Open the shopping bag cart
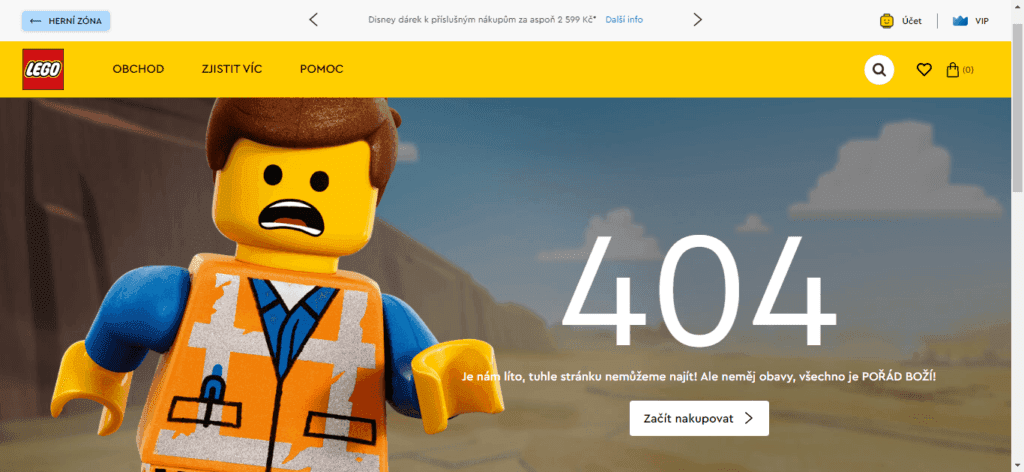The image size is (1024, 472). click(x=959, y=69)
